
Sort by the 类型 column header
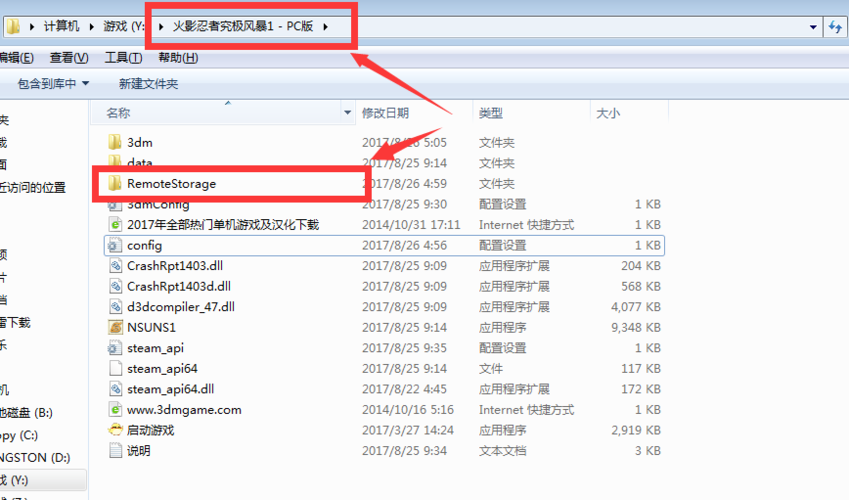click(x=491, y=113)
